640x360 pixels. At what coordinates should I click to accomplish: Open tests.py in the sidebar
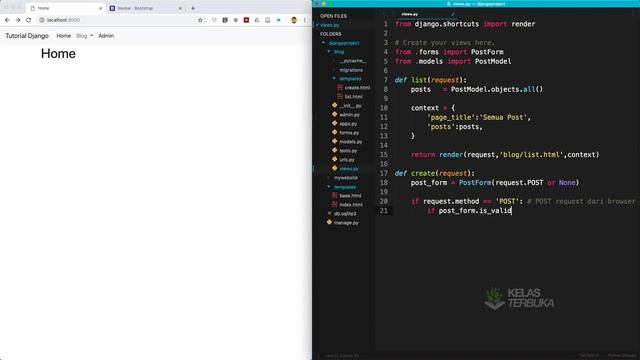click(x=348, y=151)
